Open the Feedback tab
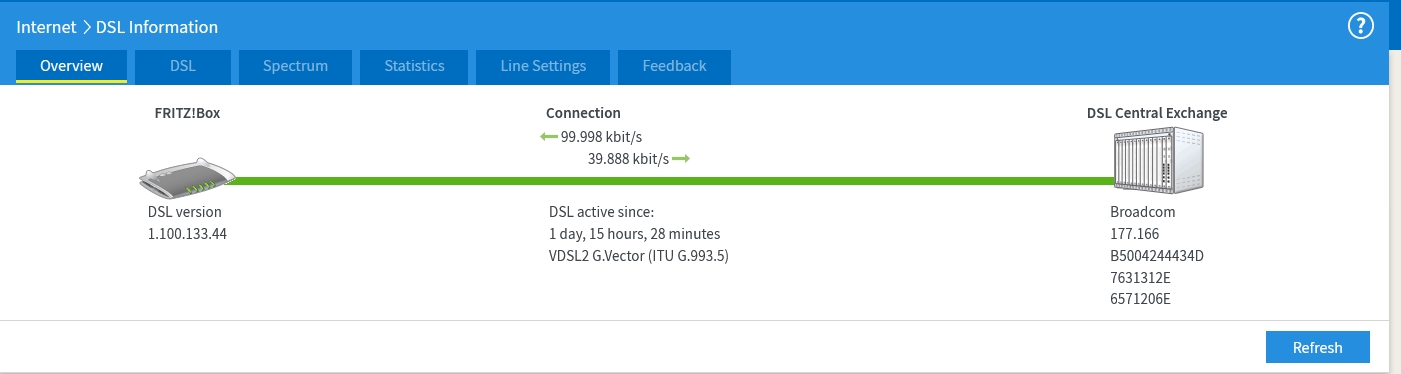Image resolution: width=1401 pixels, height=374 pixels. coord(674,66)
